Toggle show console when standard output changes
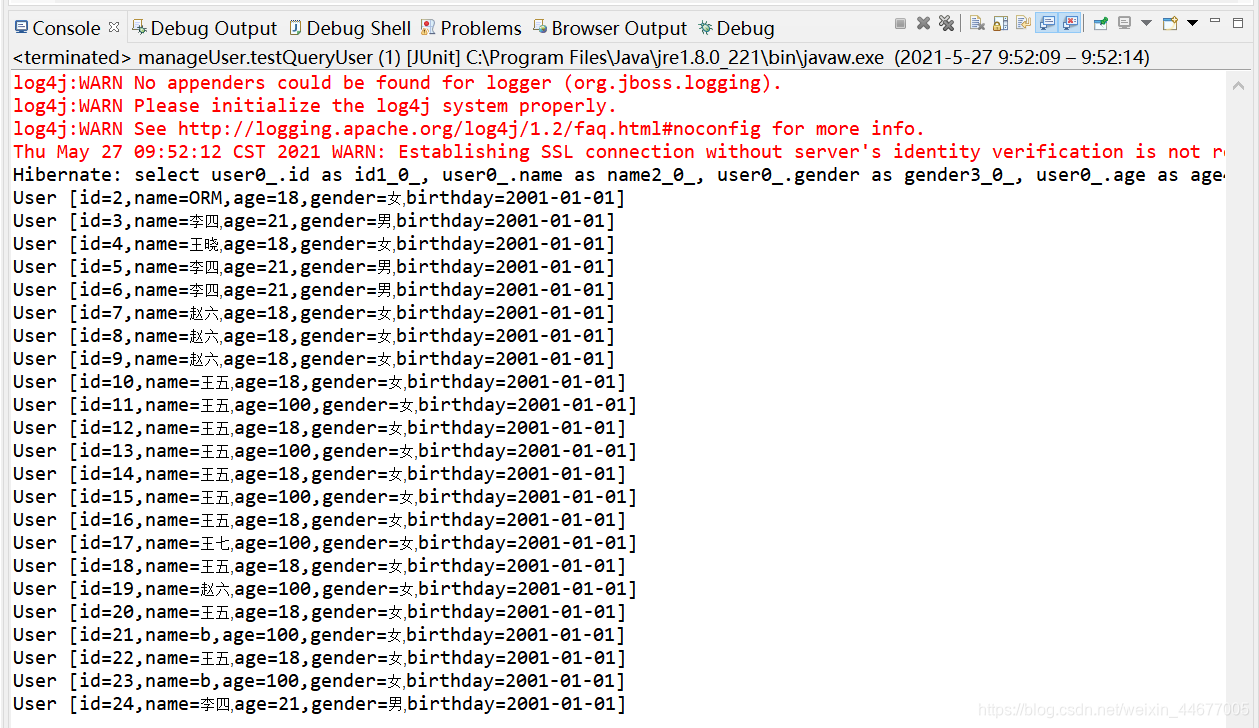1259x728 pixels. click(x=1047, y=23)
